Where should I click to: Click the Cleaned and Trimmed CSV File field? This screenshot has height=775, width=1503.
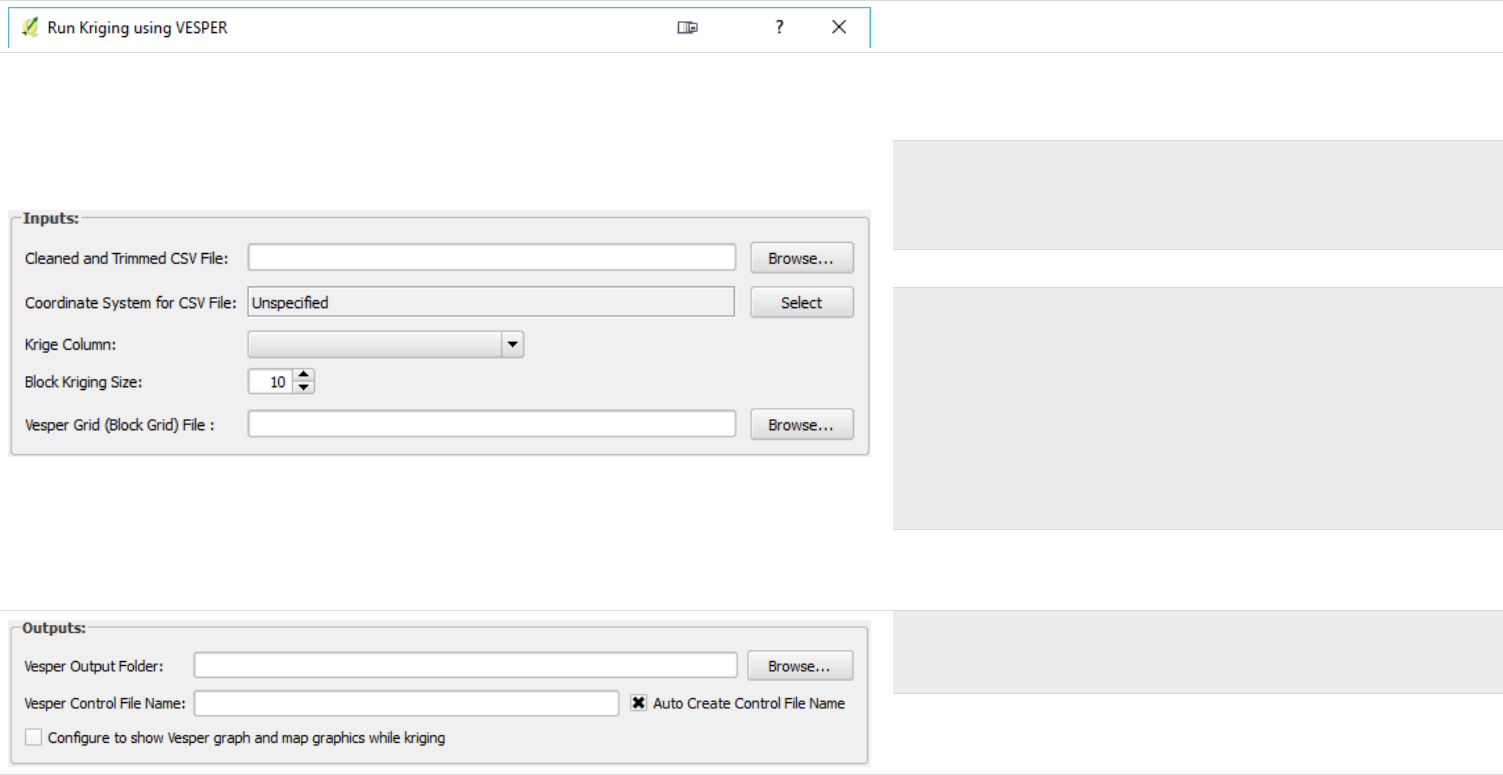coord(492,257)
